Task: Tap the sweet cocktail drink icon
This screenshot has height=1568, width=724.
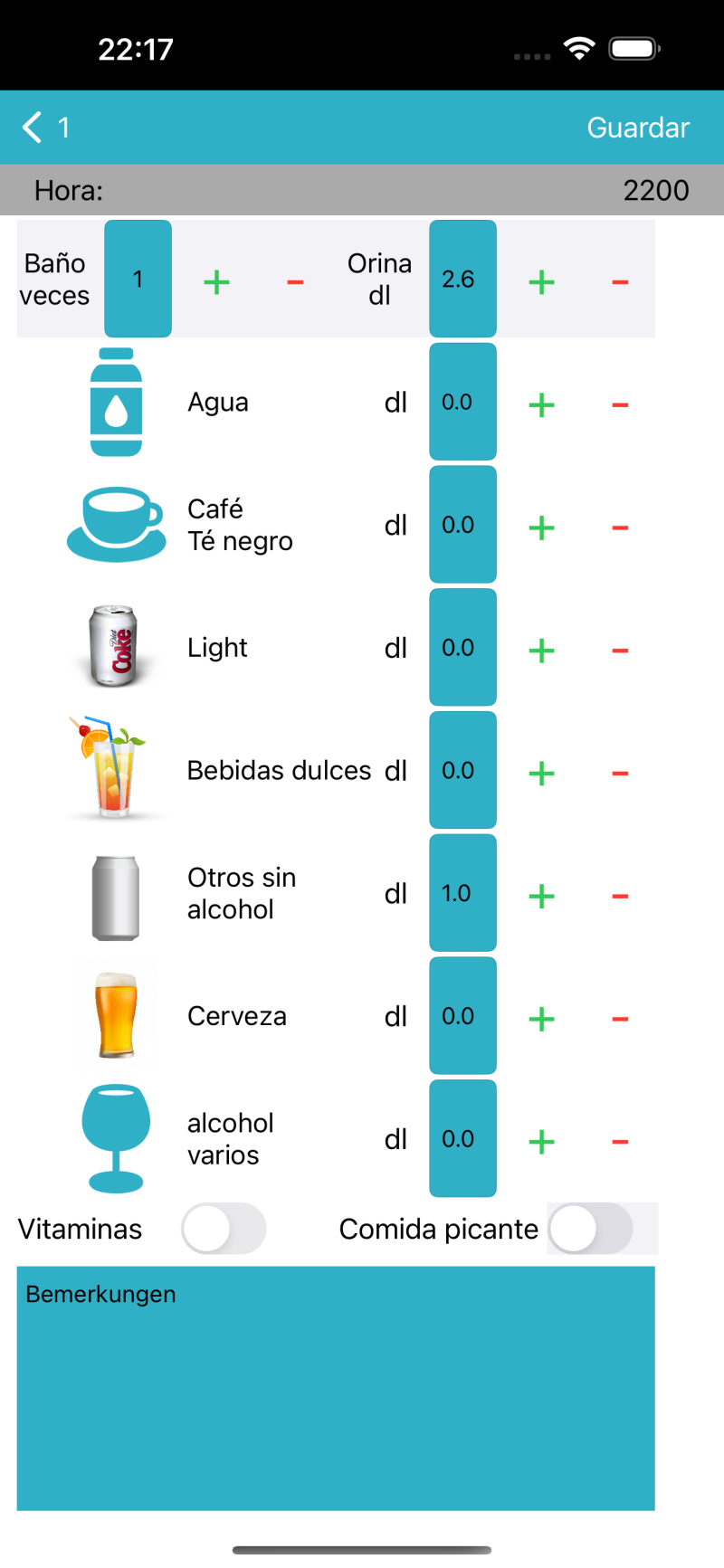Action: [x=112, y=769]
